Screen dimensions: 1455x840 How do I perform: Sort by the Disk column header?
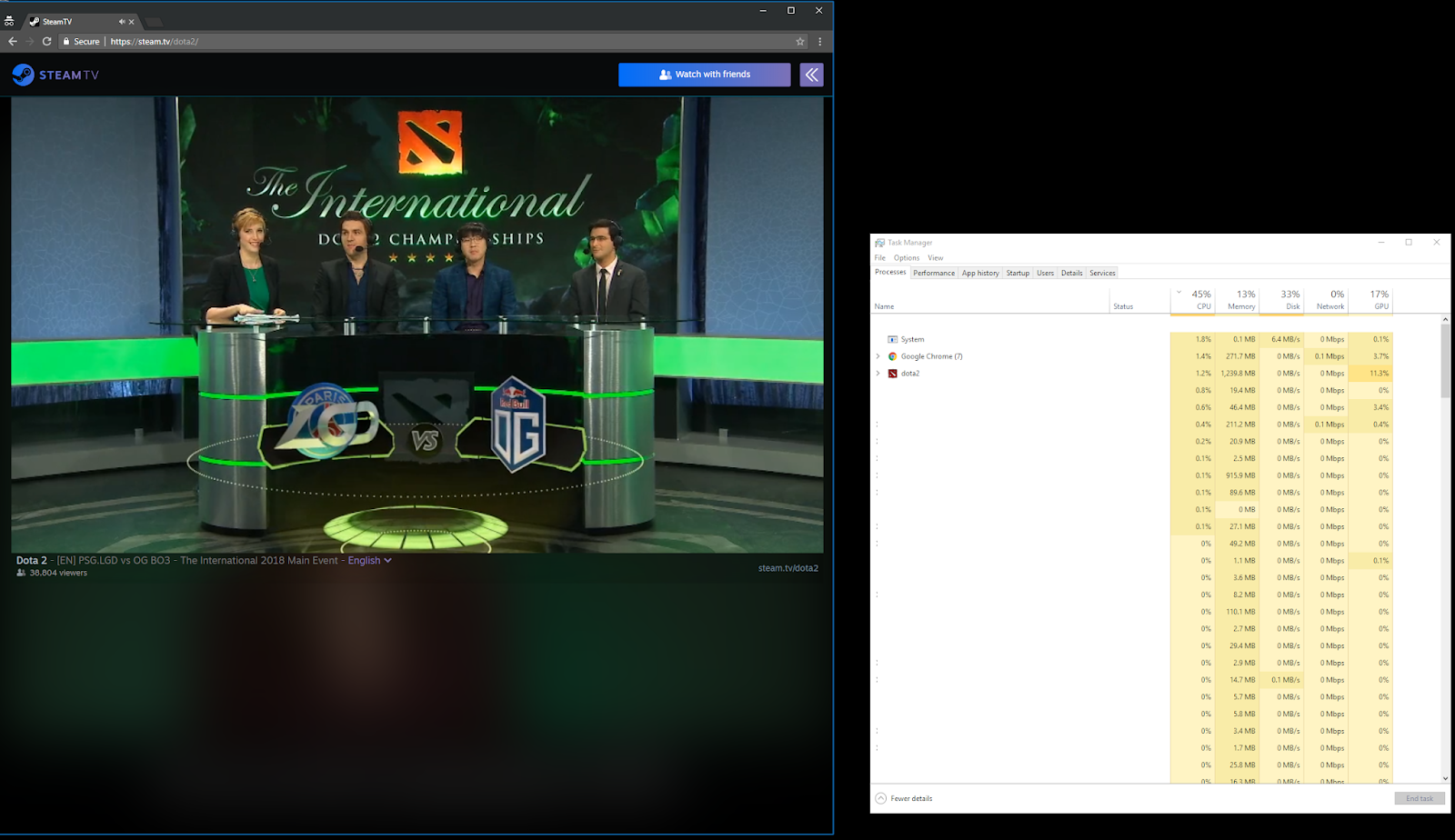coord(1281,300)
